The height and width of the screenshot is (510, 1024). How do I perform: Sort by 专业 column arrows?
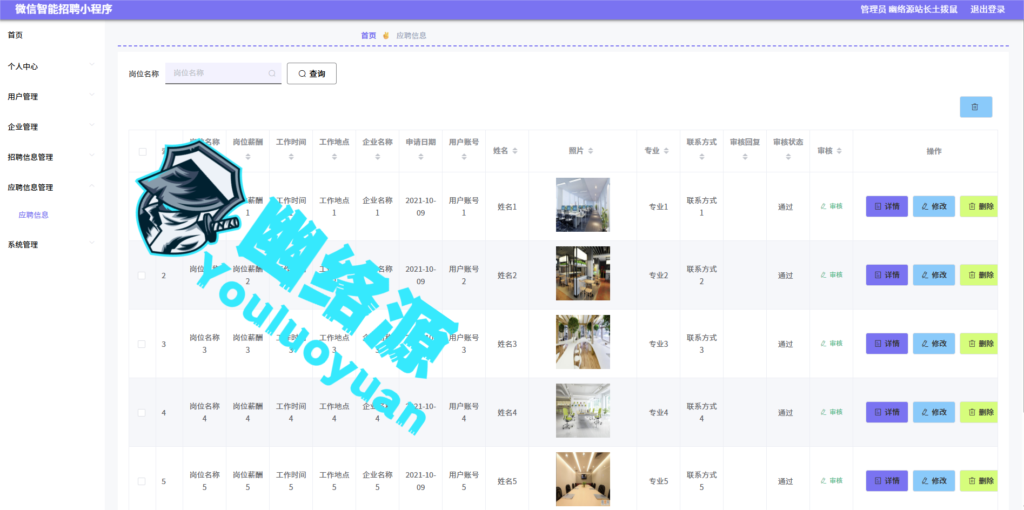point(666,151)
